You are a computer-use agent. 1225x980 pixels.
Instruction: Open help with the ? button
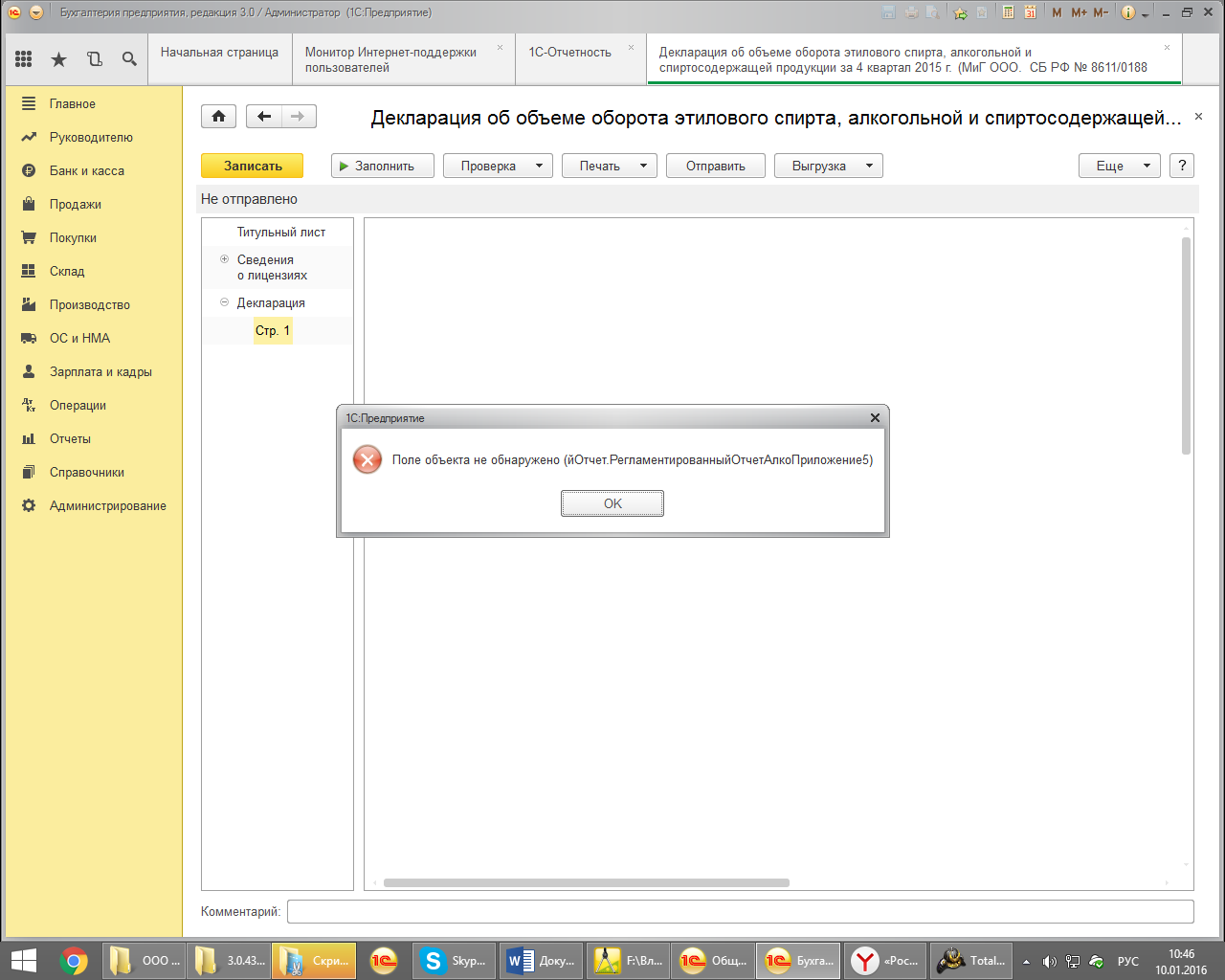tap(1182, 166)
